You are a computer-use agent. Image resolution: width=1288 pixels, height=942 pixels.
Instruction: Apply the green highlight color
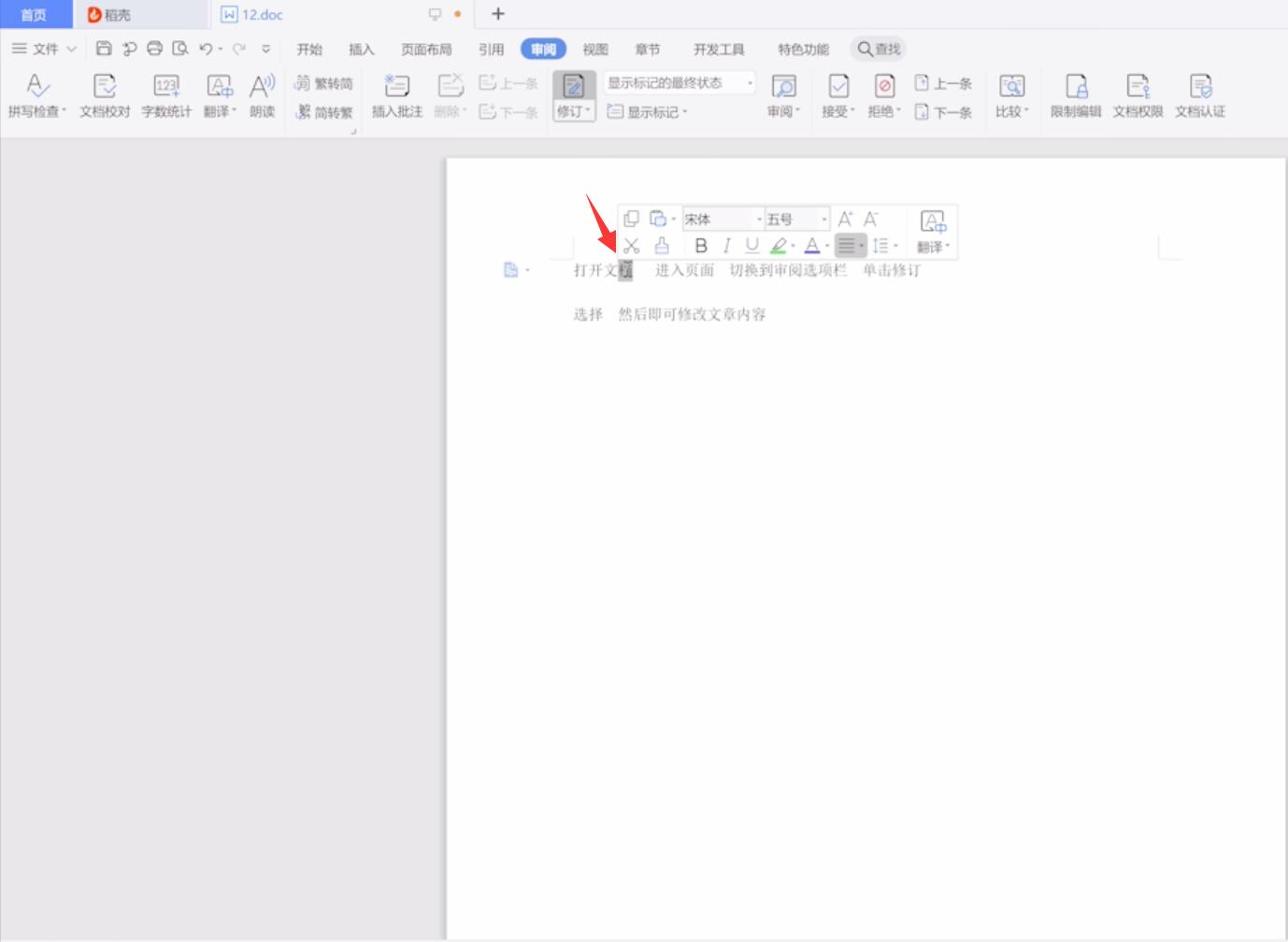click(778, 246)
